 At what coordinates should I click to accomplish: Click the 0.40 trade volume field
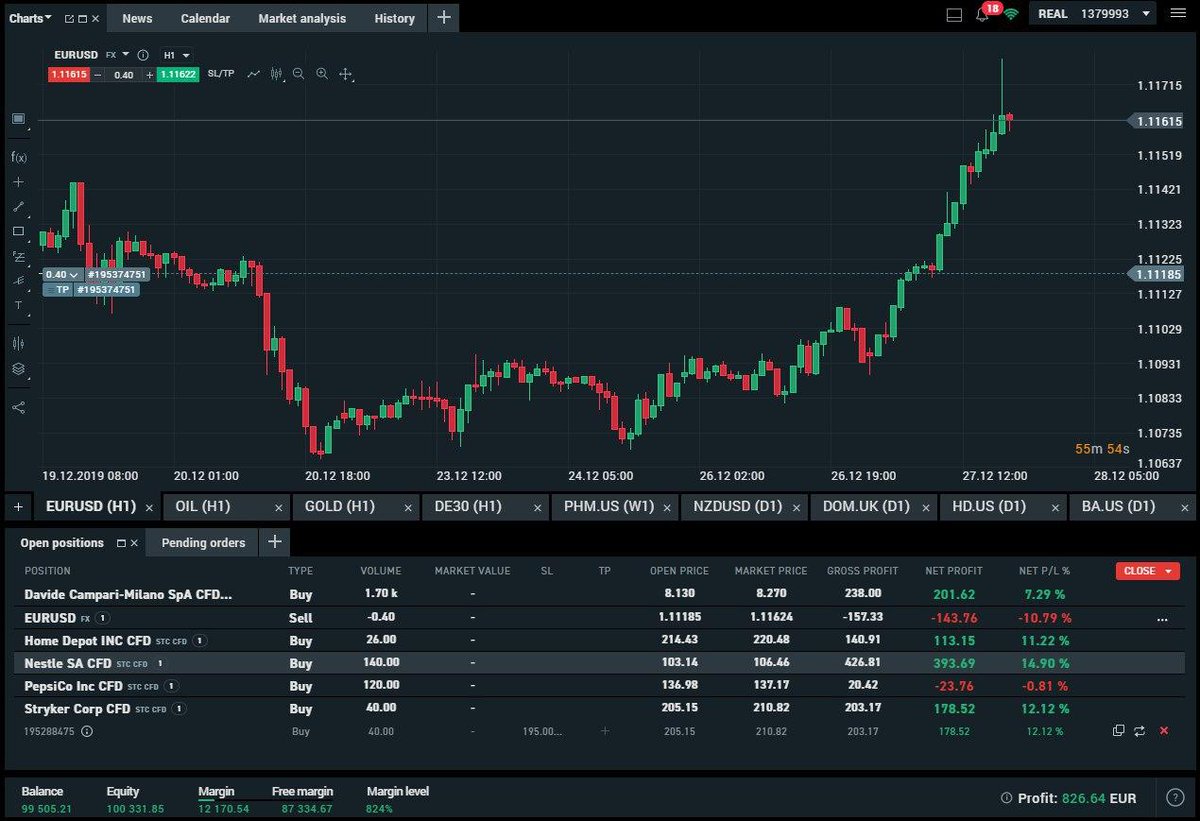pyautogui.click(x=124, y=75)
